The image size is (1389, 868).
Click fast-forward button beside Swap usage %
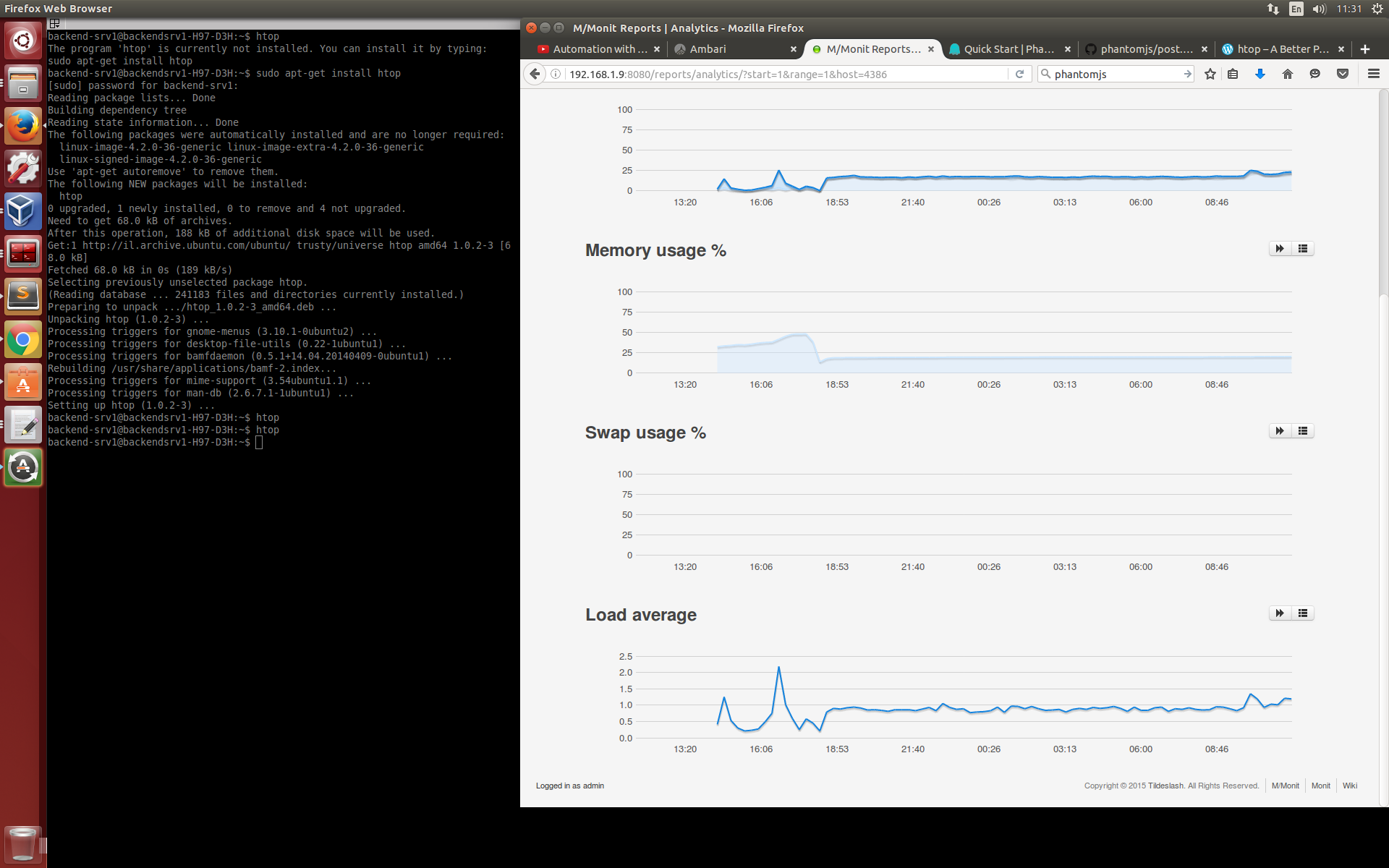click(x=1280, y=431)
